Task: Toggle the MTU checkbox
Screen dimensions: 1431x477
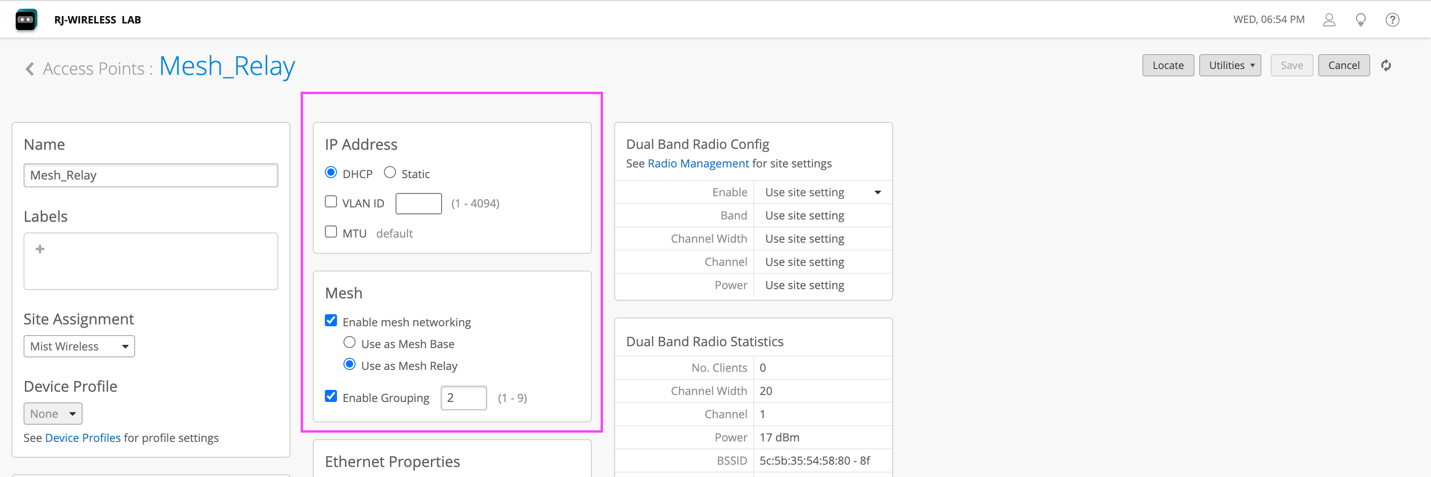Action: pyautogui.click(x=331, y=232)
